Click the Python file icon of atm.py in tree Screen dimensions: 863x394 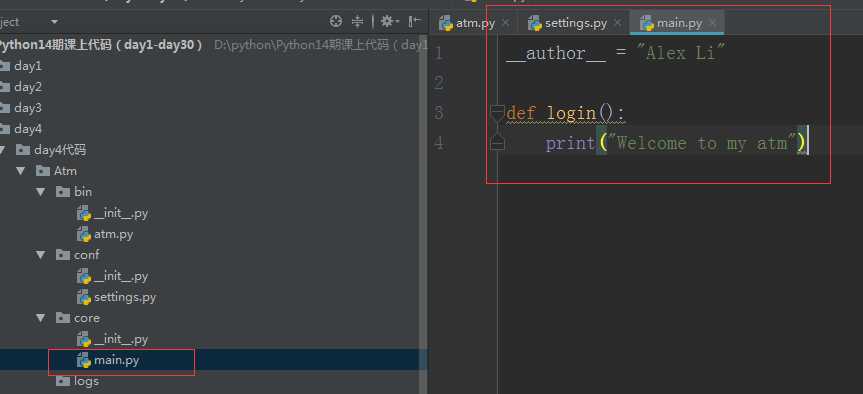84,234
